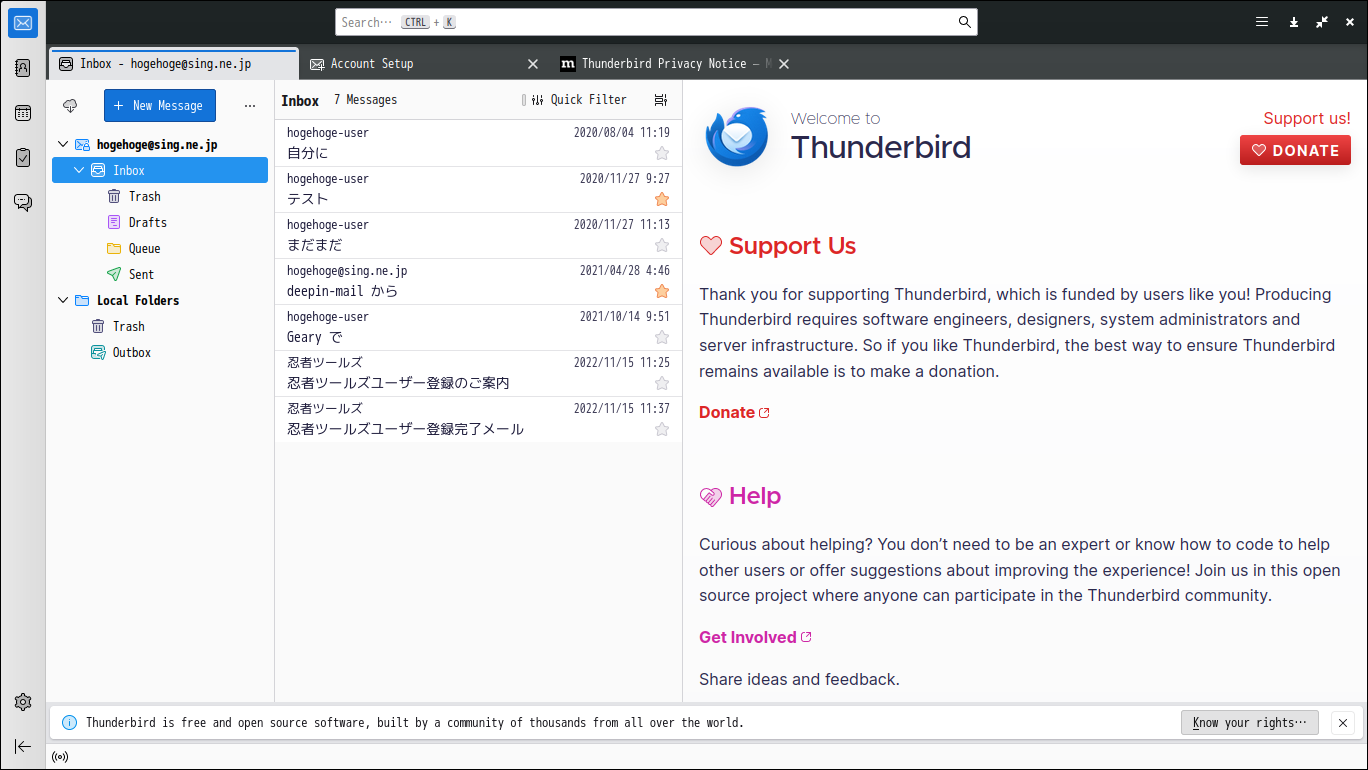
Task: Click the New Message button
Action: point(160,106)
